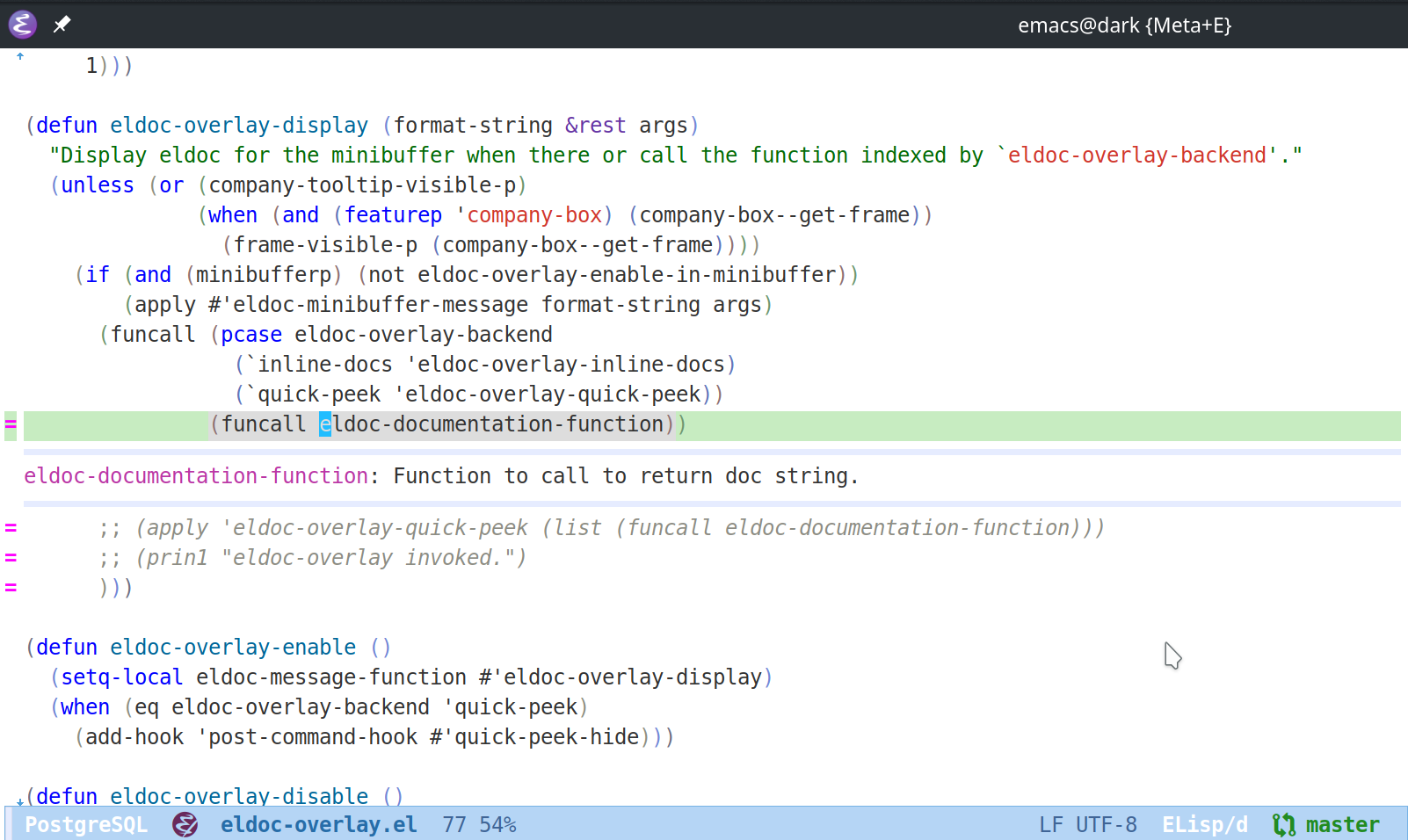Screen dimensions: 1408x840
Task: Click the git branch icon before master
Action: 1283,824
